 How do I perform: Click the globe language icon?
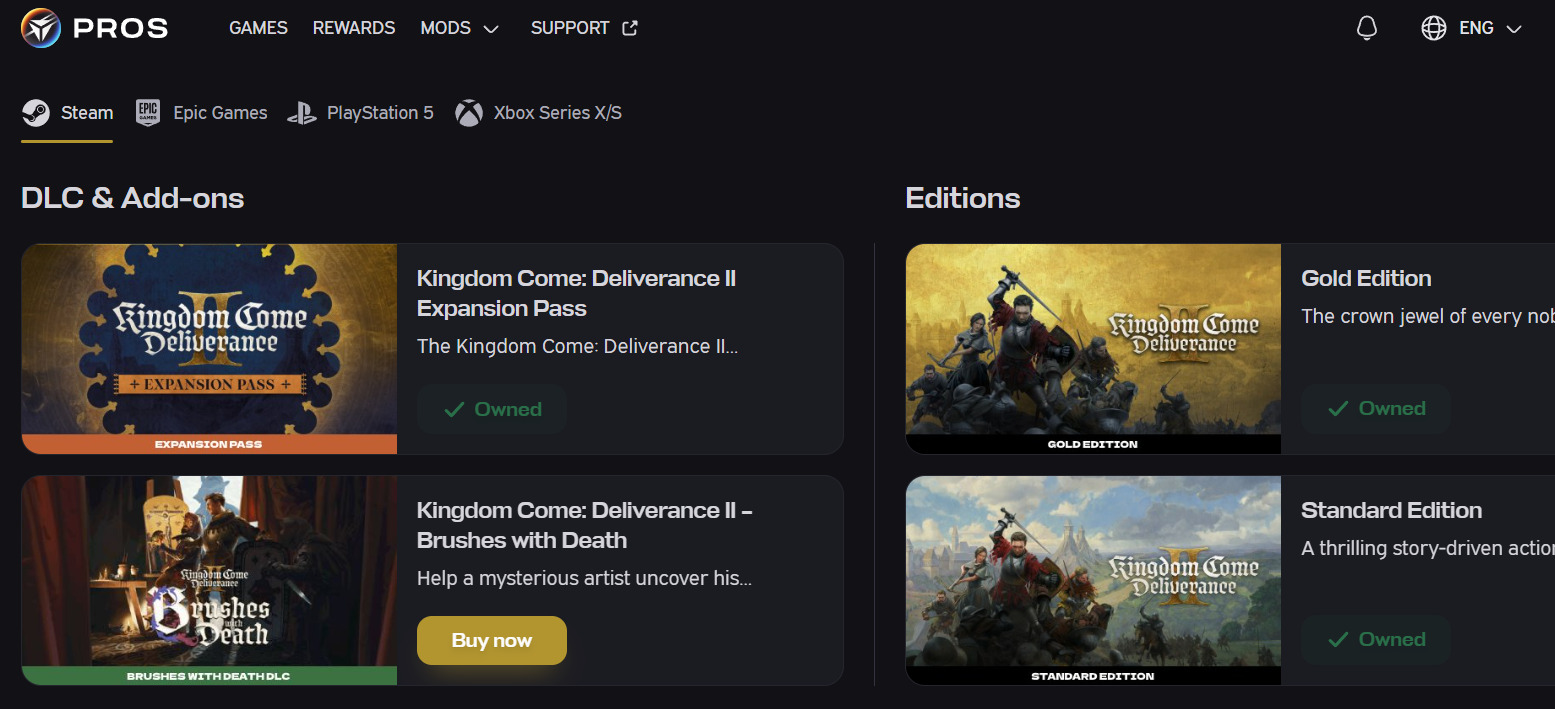click(1434, 28)
